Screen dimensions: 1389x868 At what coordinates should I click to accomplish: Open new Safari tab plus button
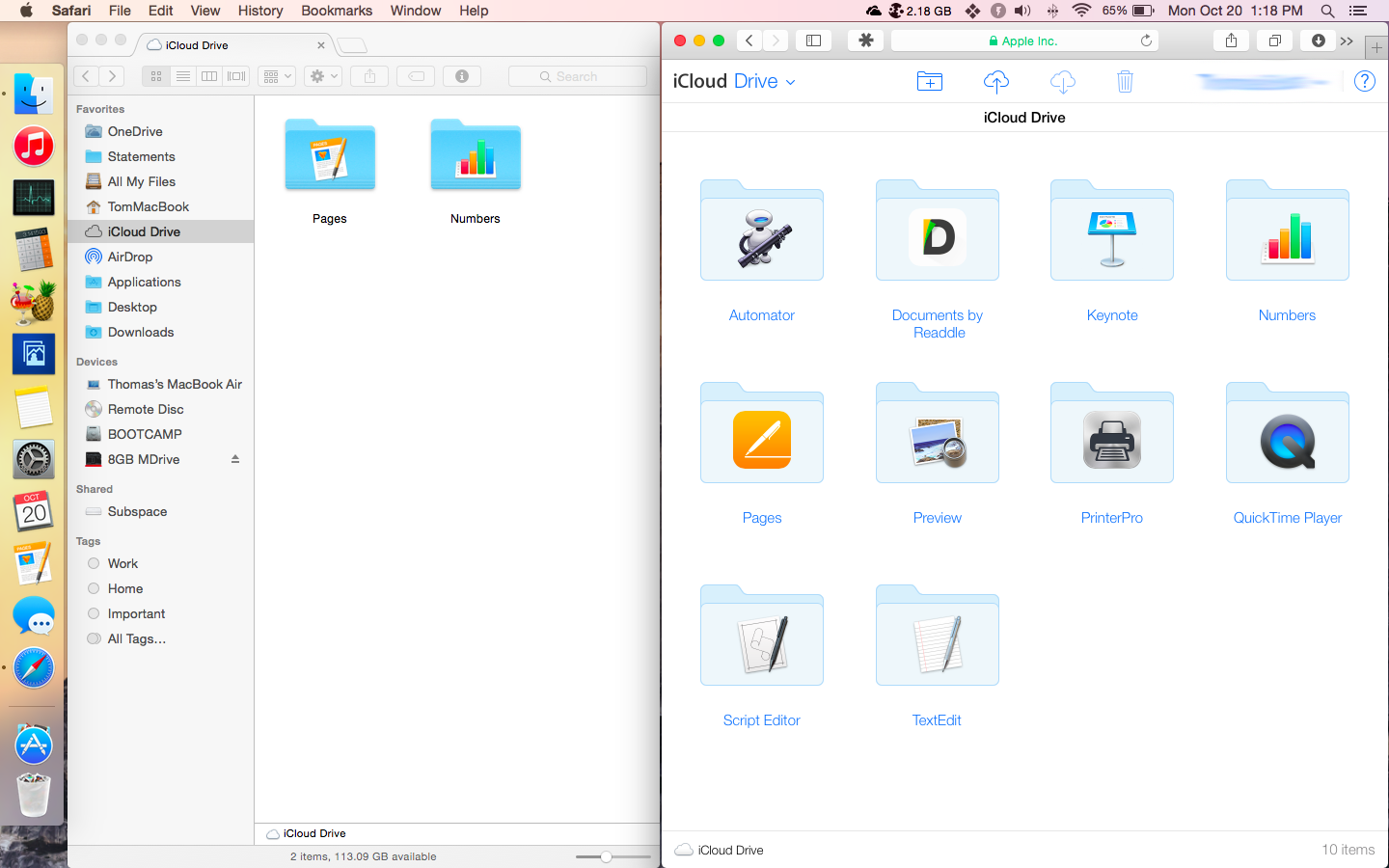click(1376, 46)
